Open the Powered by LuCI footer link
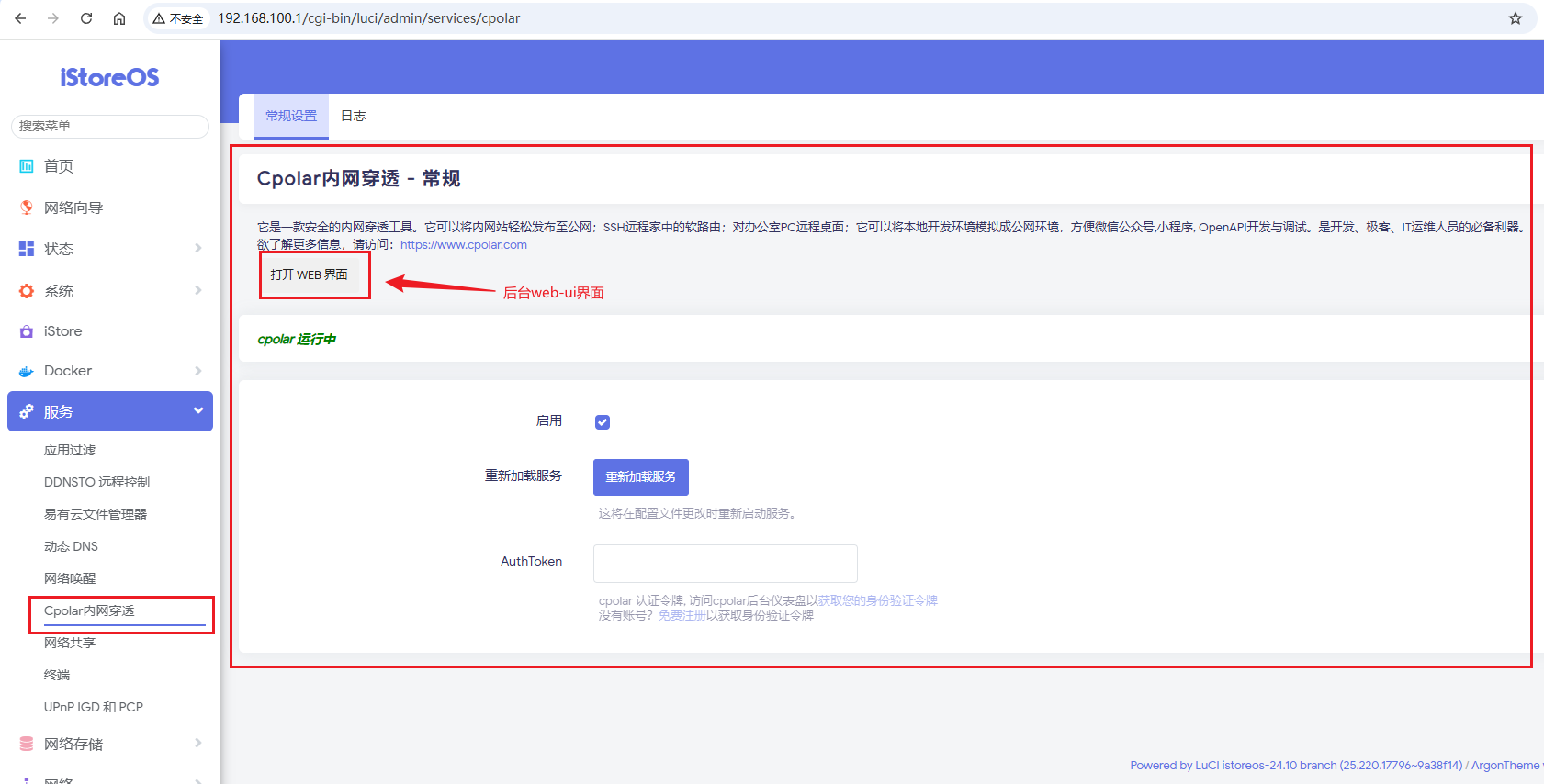Screen dimensions: 1544x784 point(1296,766)
